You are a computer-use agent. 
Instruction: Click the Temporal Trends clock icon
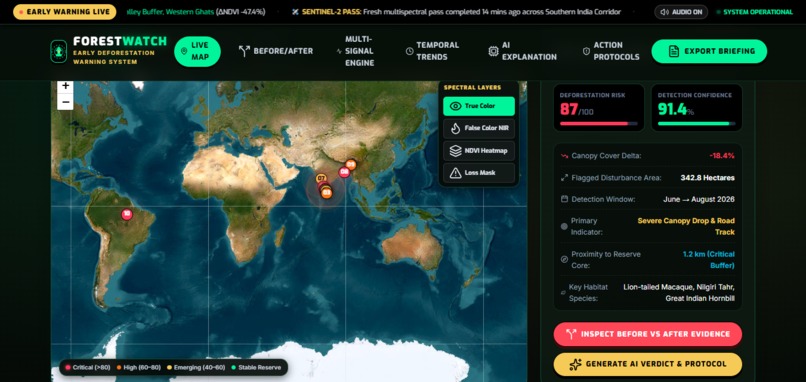click(x=410, y=51)
